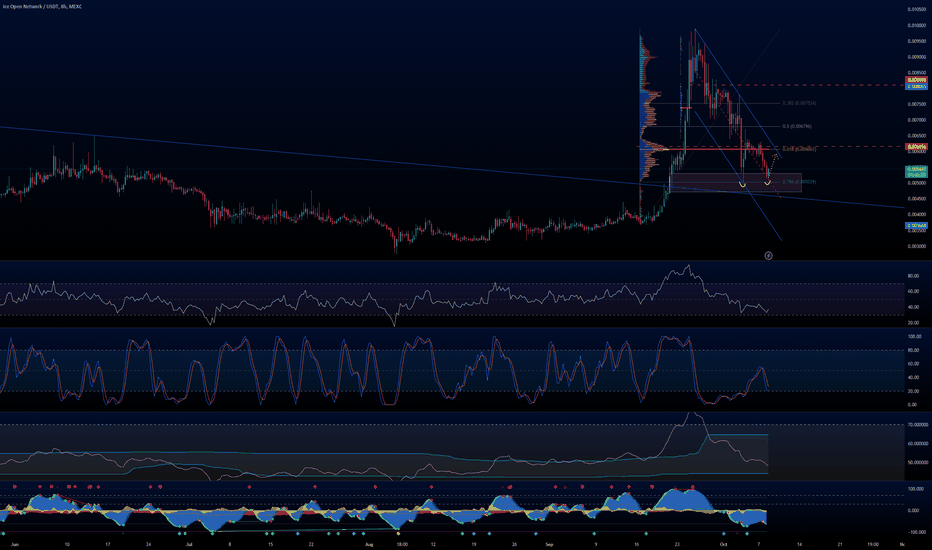932x550 pixels.
Task: Click the Sep label on the time axis
Action: click(x=549, y=544)
